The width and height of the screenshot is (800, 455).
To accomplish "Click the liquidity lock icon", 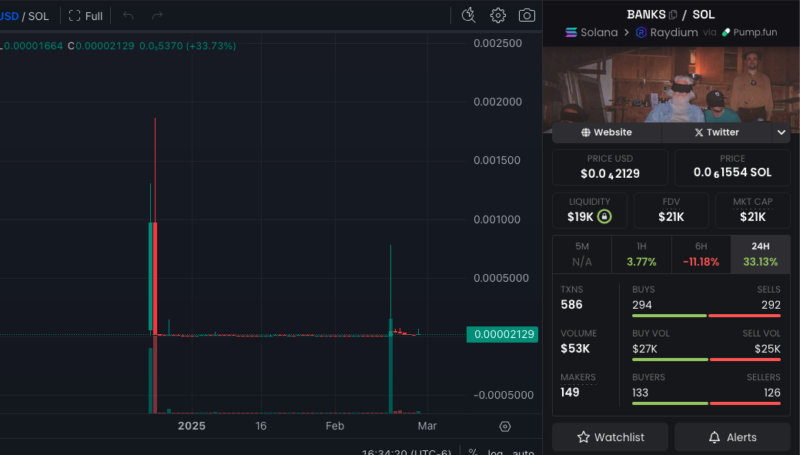I will [604, 217].
